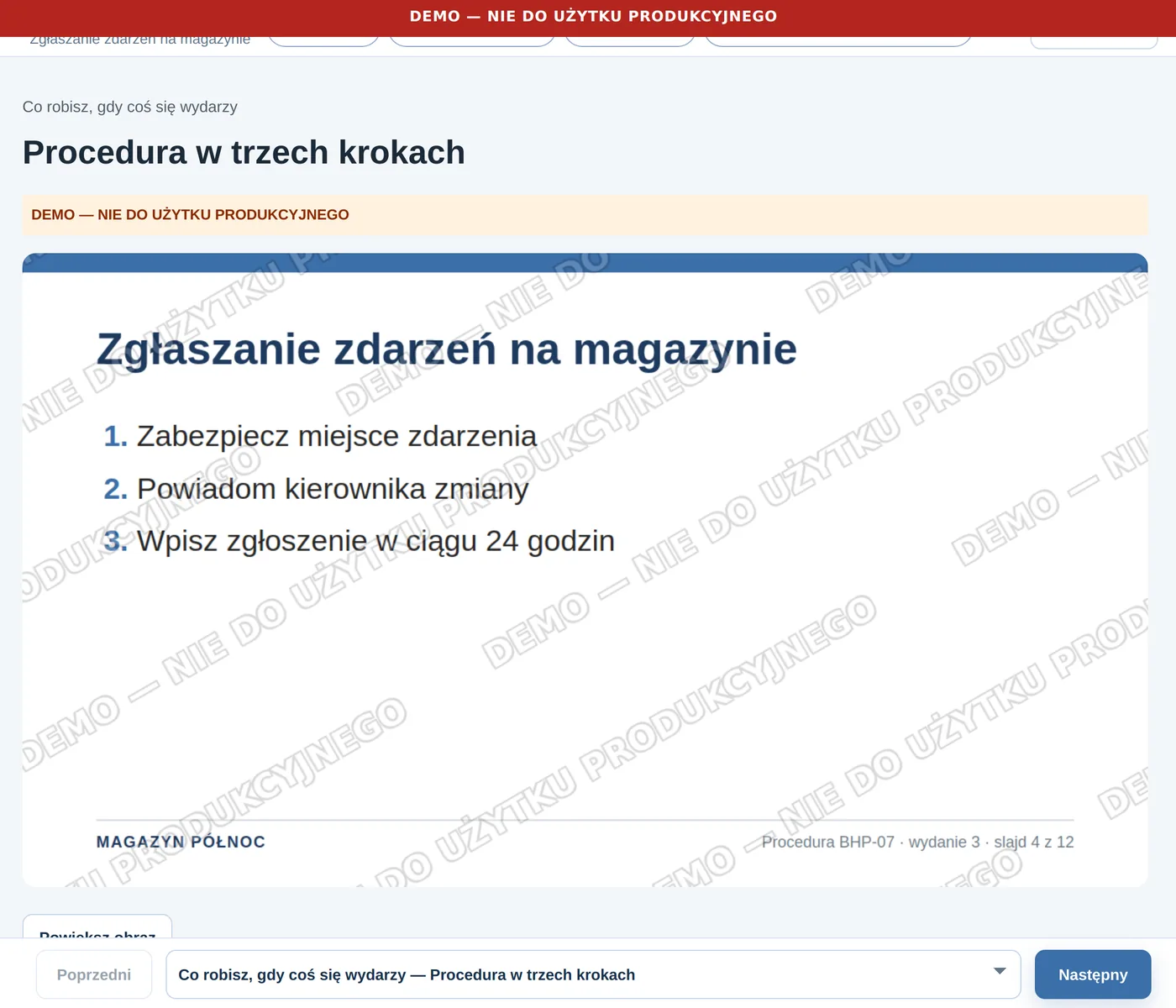Click the orange "DEMO — NIE DO UŻYTKU PRODUKCYJNEGO" notice
The image size is (1176, 1008).
click(585, 215)
